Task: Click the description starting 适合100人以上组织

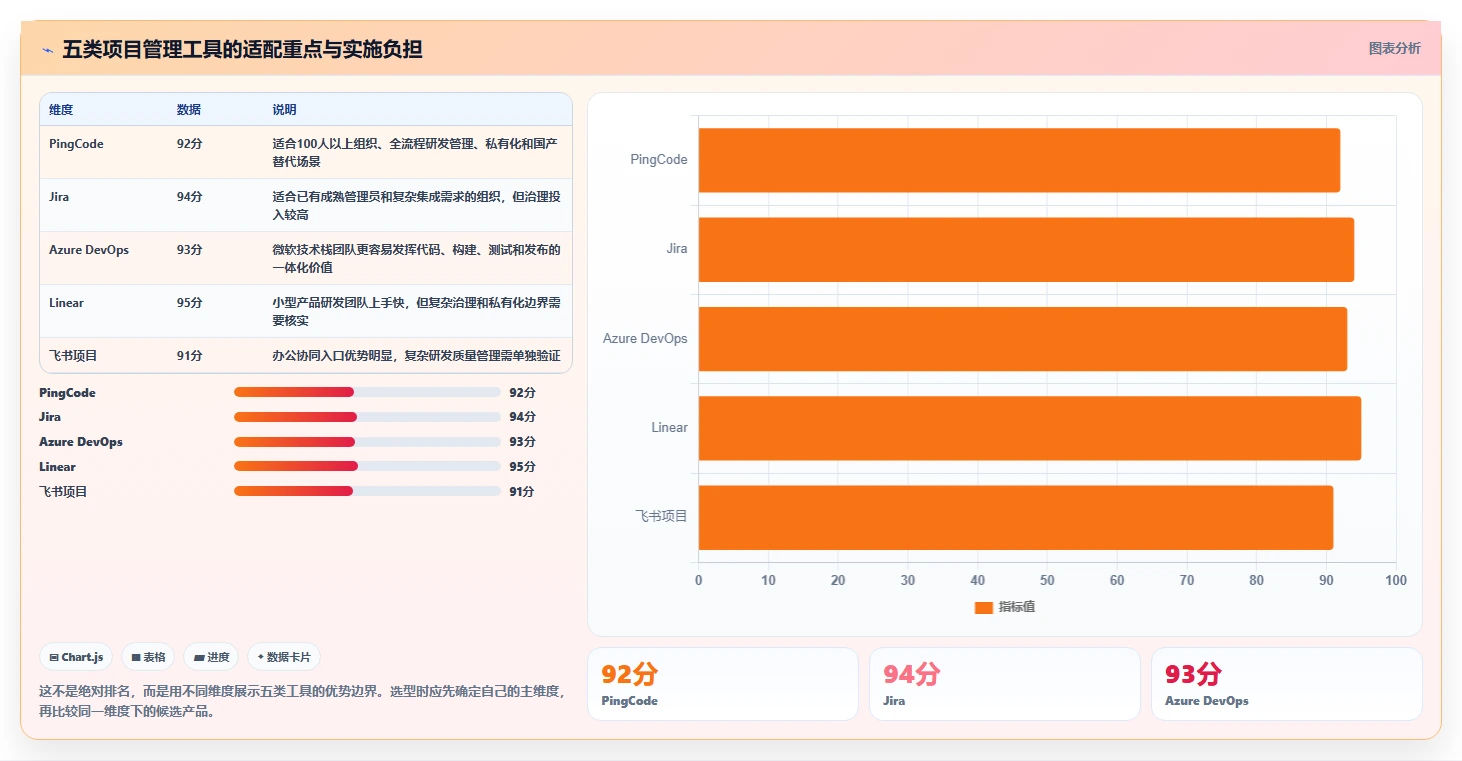Action: 415,152
